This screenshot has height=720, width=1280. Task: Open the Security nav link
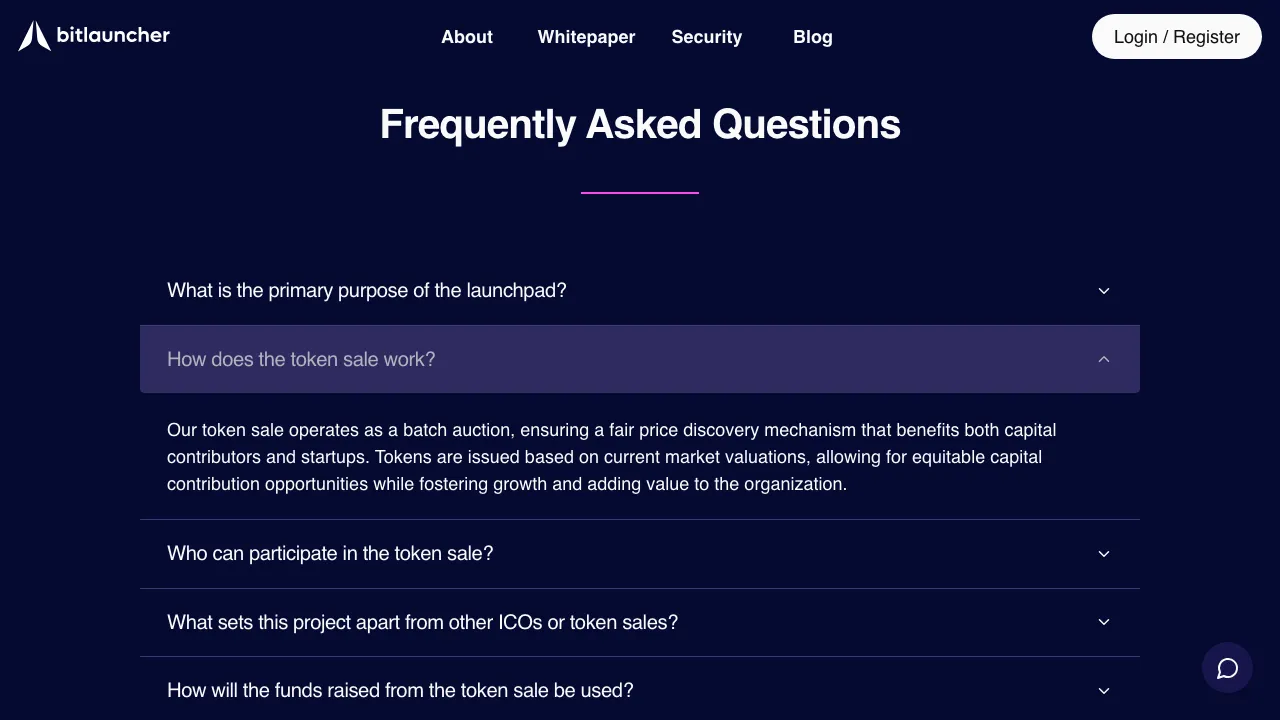pyautogui.click(x=706, y=37)
